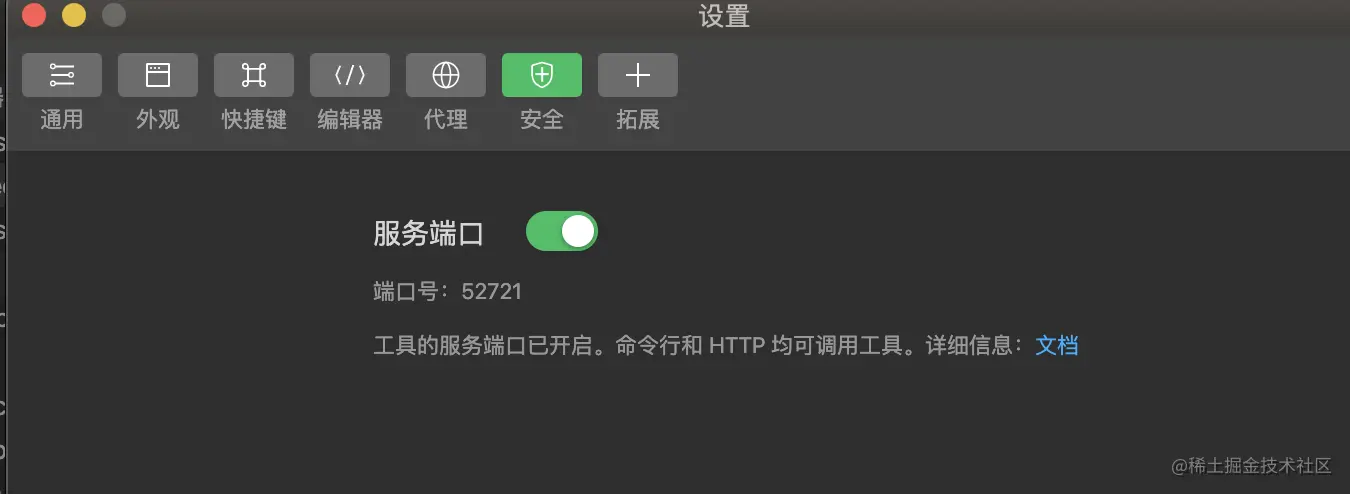Click the 拓展 text label
Screen dimensions: 1350x494
(x=638, y=120)
